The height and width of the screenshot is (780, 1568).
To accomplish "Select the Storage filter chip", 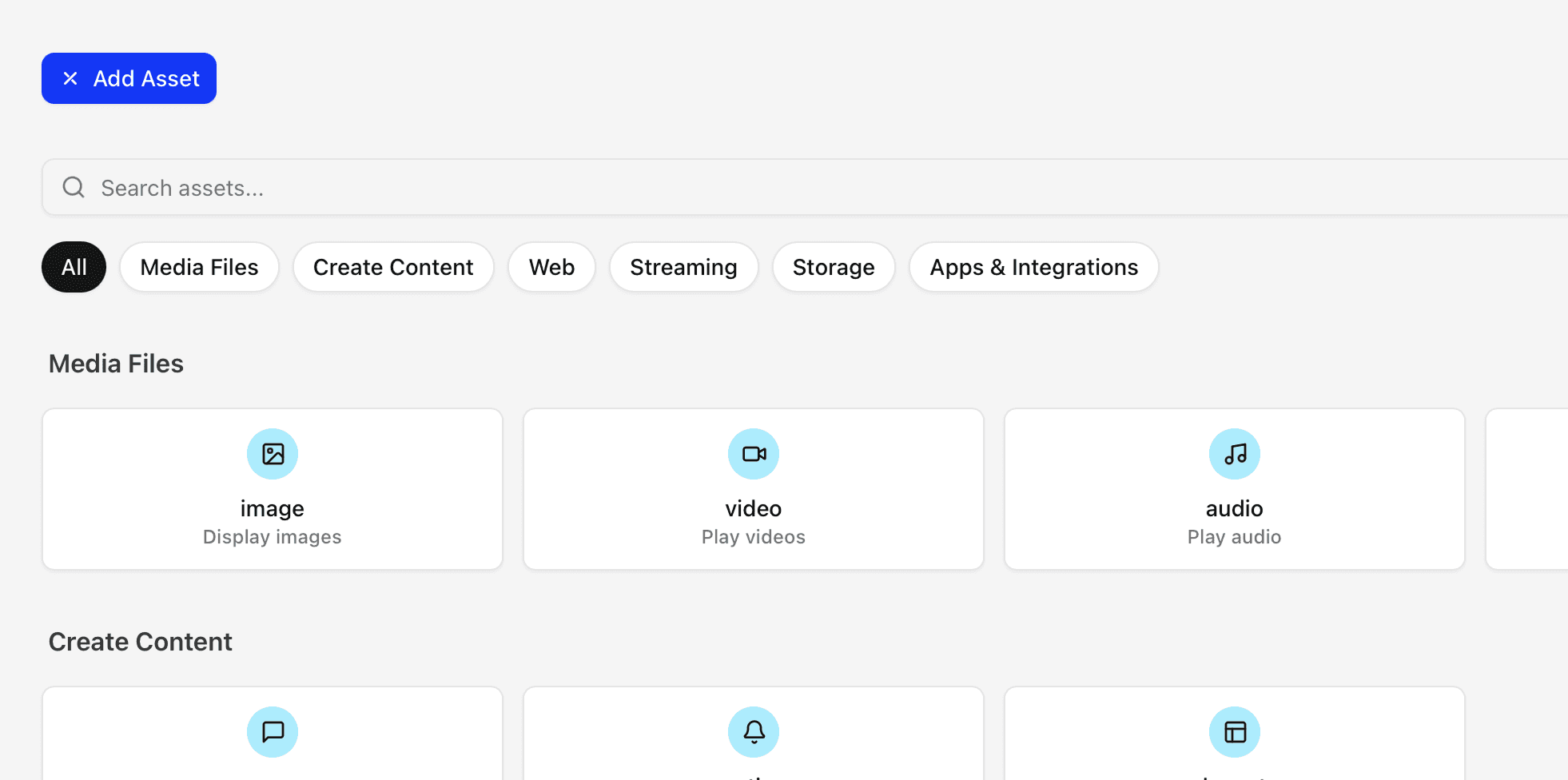I will pos(834,267).
